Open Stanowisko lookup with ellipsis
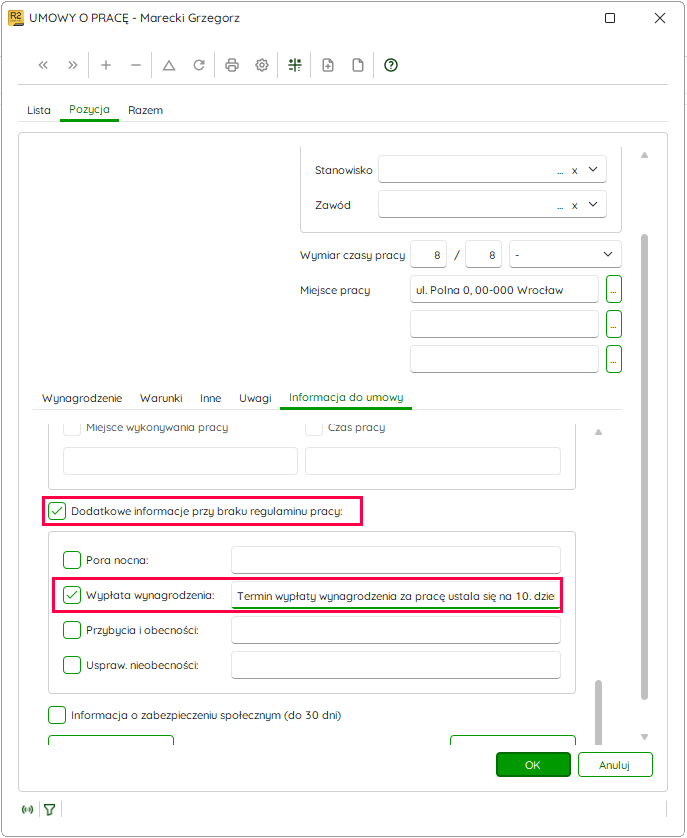The width and height of the screenshot is (687, 838). pyautogui.click(x=560, y=172)
